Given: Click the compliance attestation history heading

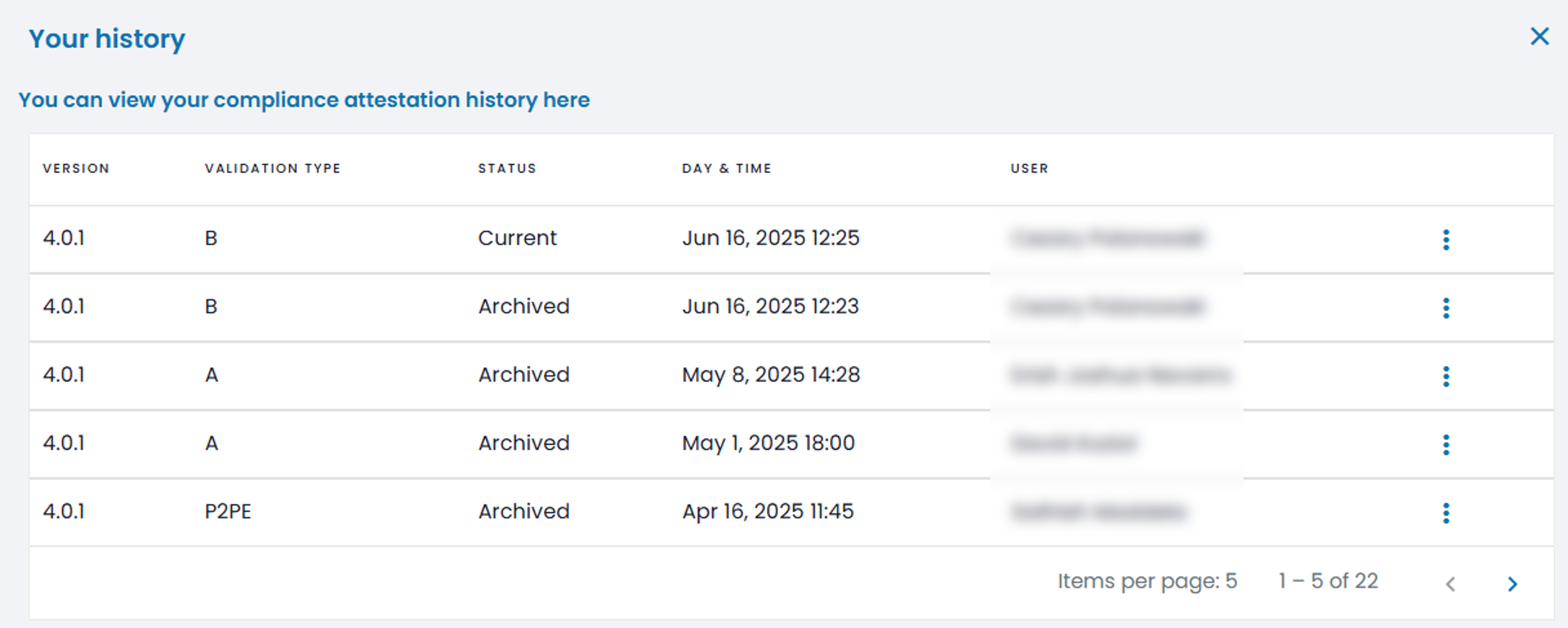Looking at the screenshot, I should [304, 100].
